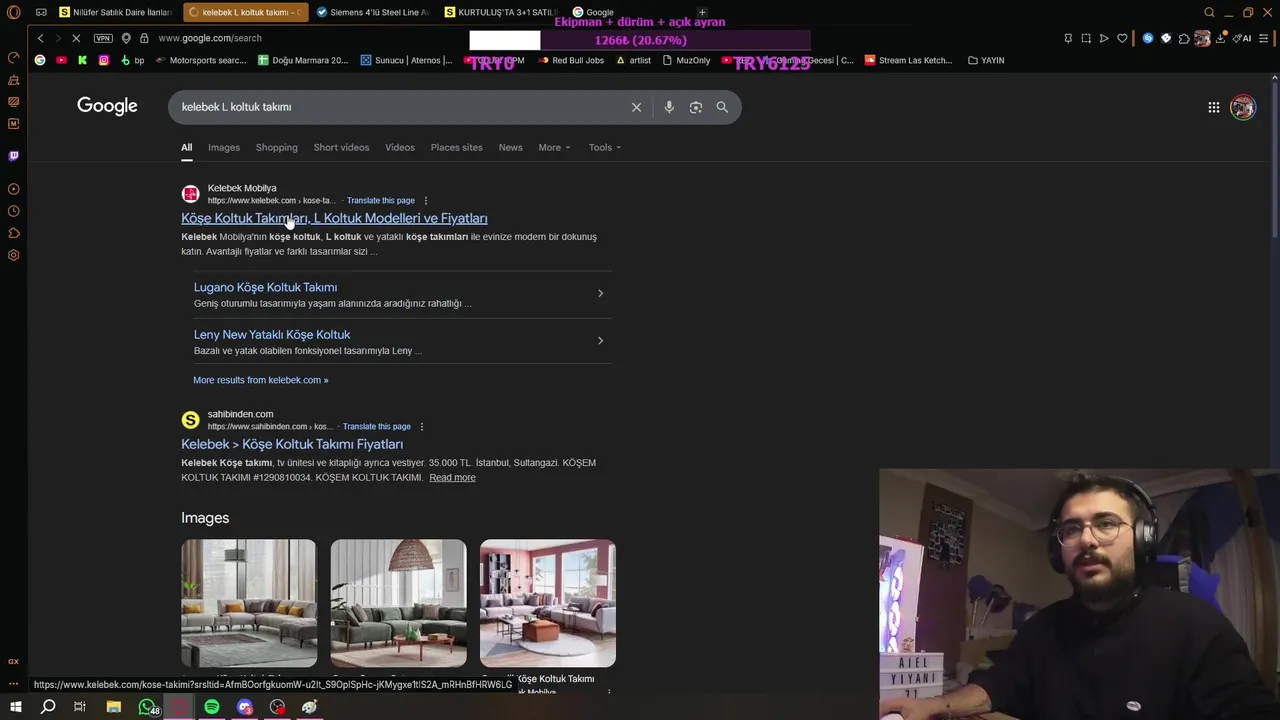Open the Leny New Yataklı Köşe Koltuk sublink
This screenshot has width=1280, height=720.
coord(272,334)
